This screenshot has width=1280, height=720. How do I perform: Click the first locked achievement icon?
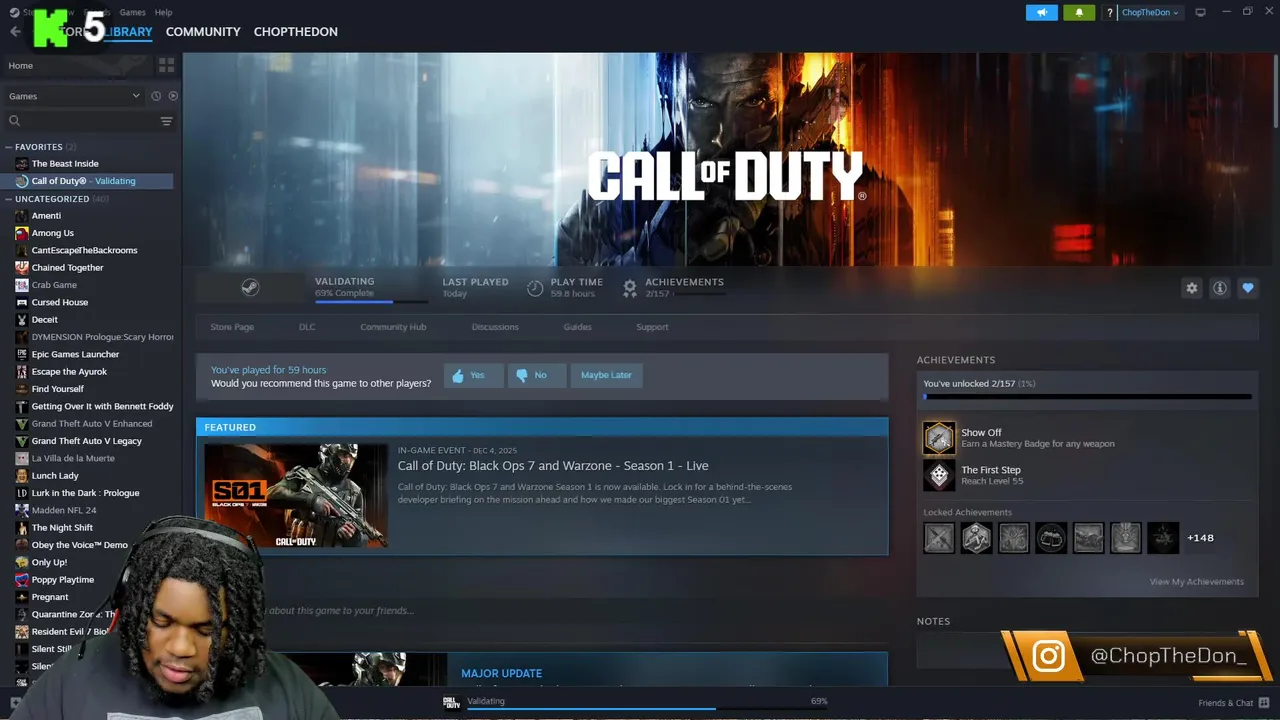(938, 538)
